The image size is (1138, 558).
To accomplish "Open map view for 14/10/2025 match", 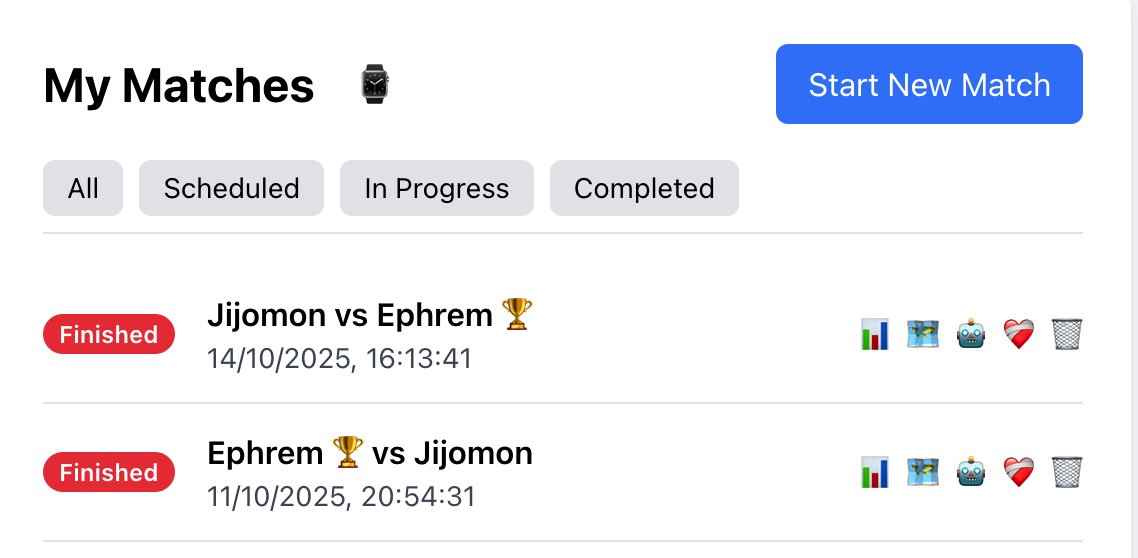I will coord(921,334).
